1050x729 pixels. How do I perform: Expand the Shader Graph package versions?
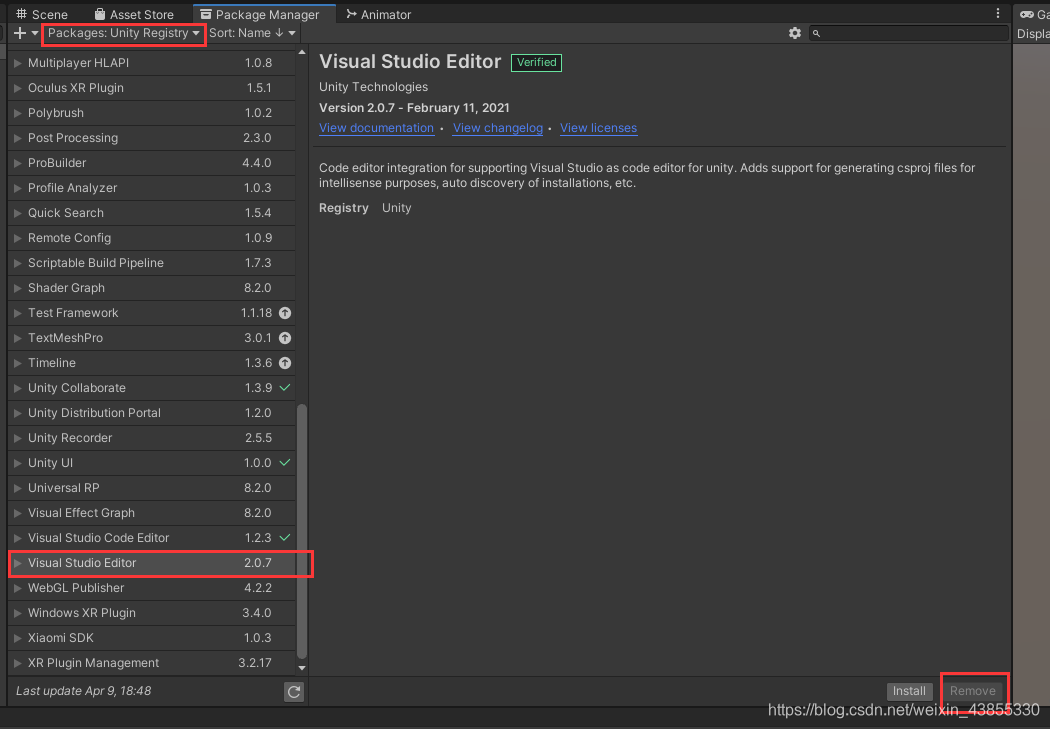[17, 288]
